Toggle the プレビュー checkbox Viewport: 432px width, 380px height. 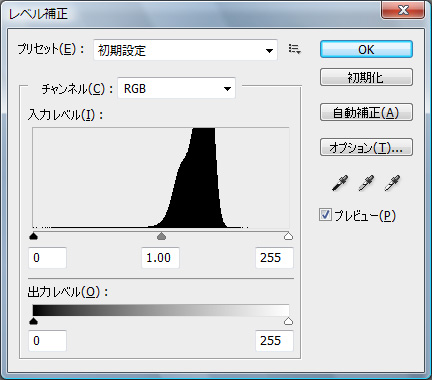tap(325, 215)
